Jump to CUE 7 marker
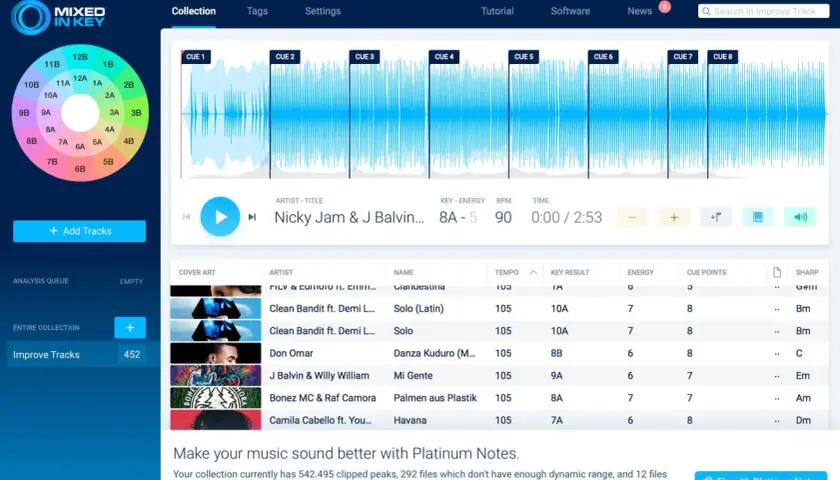Image resolution: width=840 pixels, height=480 pixels. tap(682, 57)
